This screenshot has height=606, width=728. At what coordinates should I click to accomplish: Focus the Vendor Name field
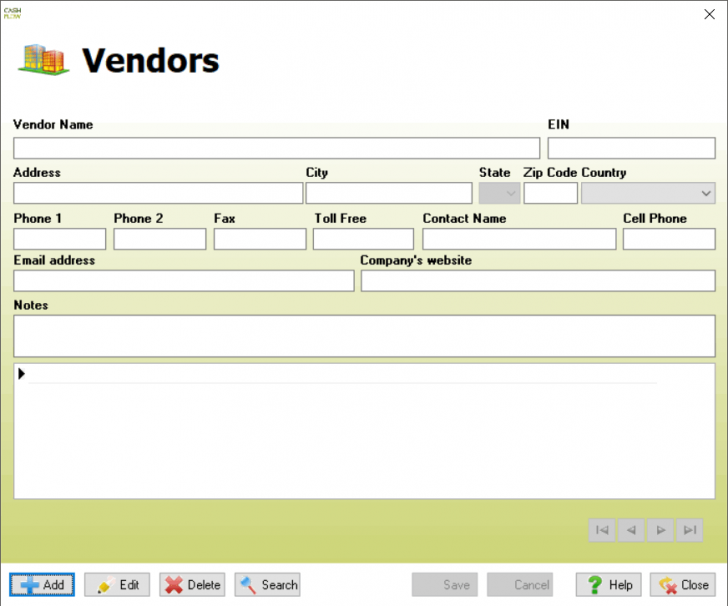277,148
